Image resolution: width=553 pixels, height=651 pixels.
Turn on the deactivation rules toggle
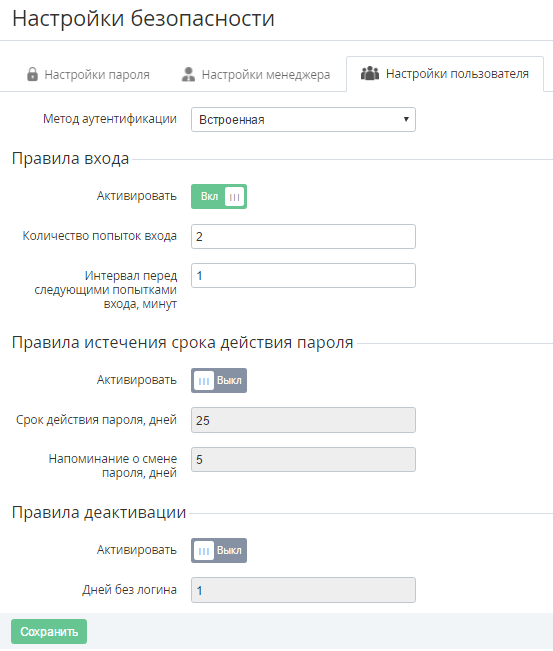[x=219, y=551]
